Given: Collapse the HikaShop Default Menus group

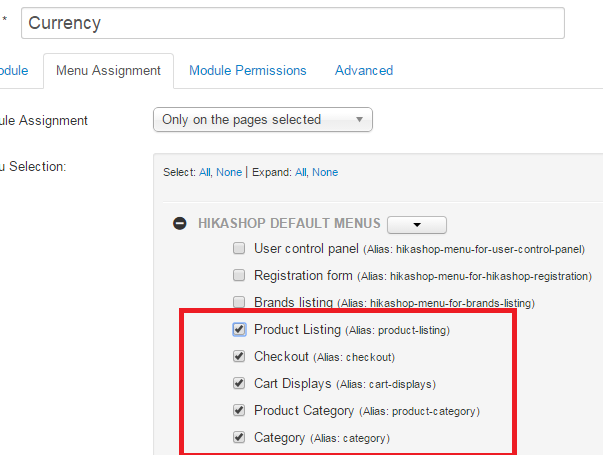Looking at the screenshot, I should pyautogui.click(x=180, y=224).
